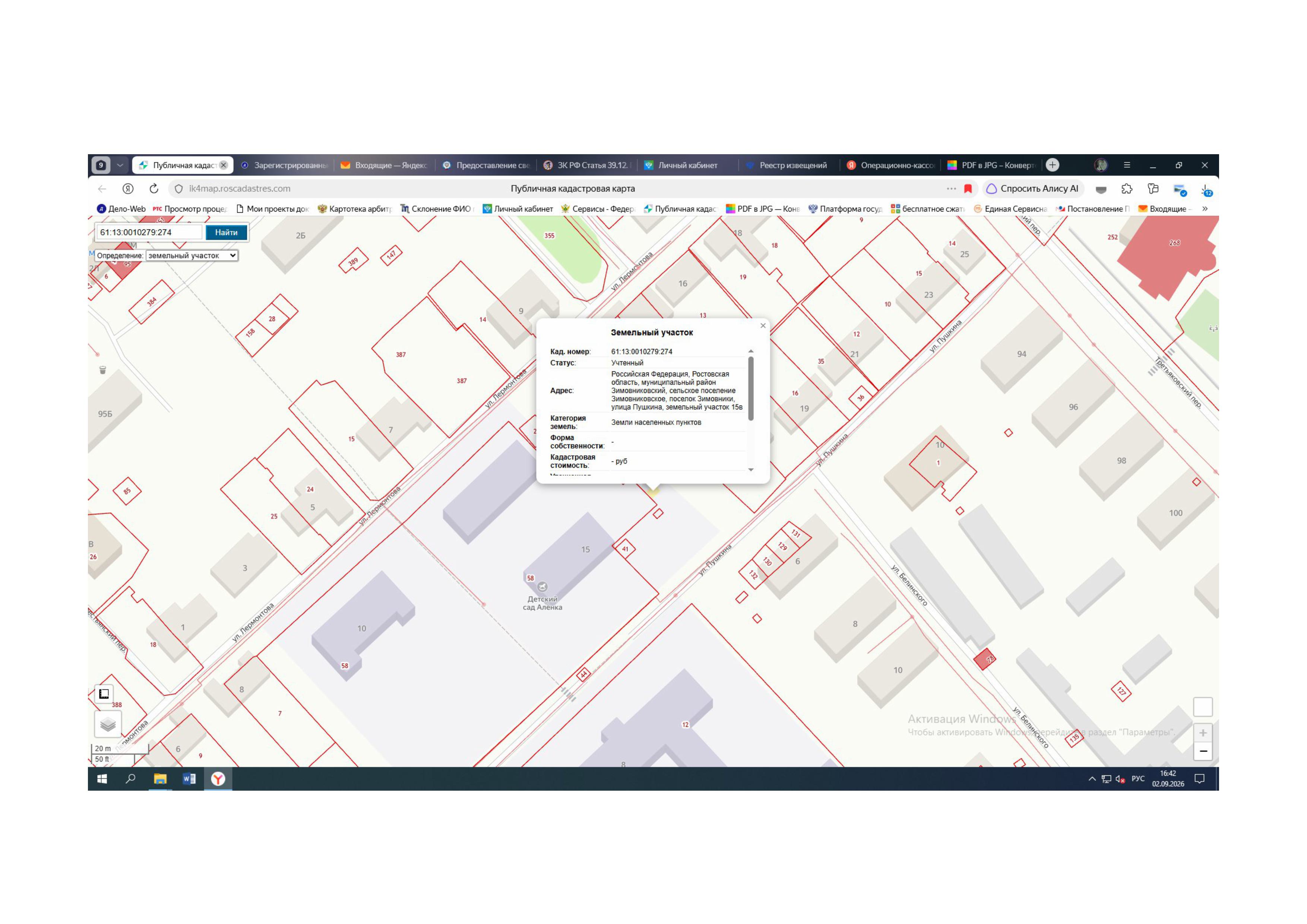The image size is (1307, 924).
Task: Open the map layers icon
Action: pyautogui.click(x=108, y=724)
